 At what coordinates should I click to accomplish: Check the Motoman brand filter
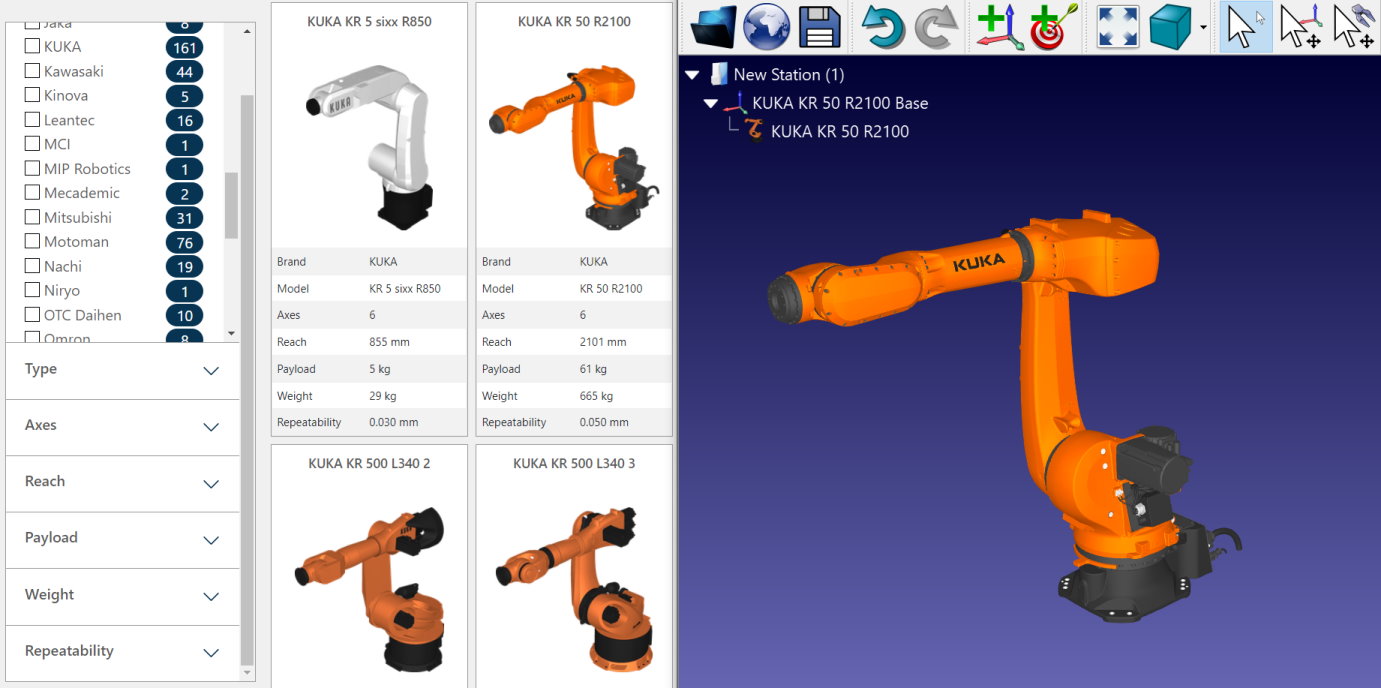pos(32,241)
